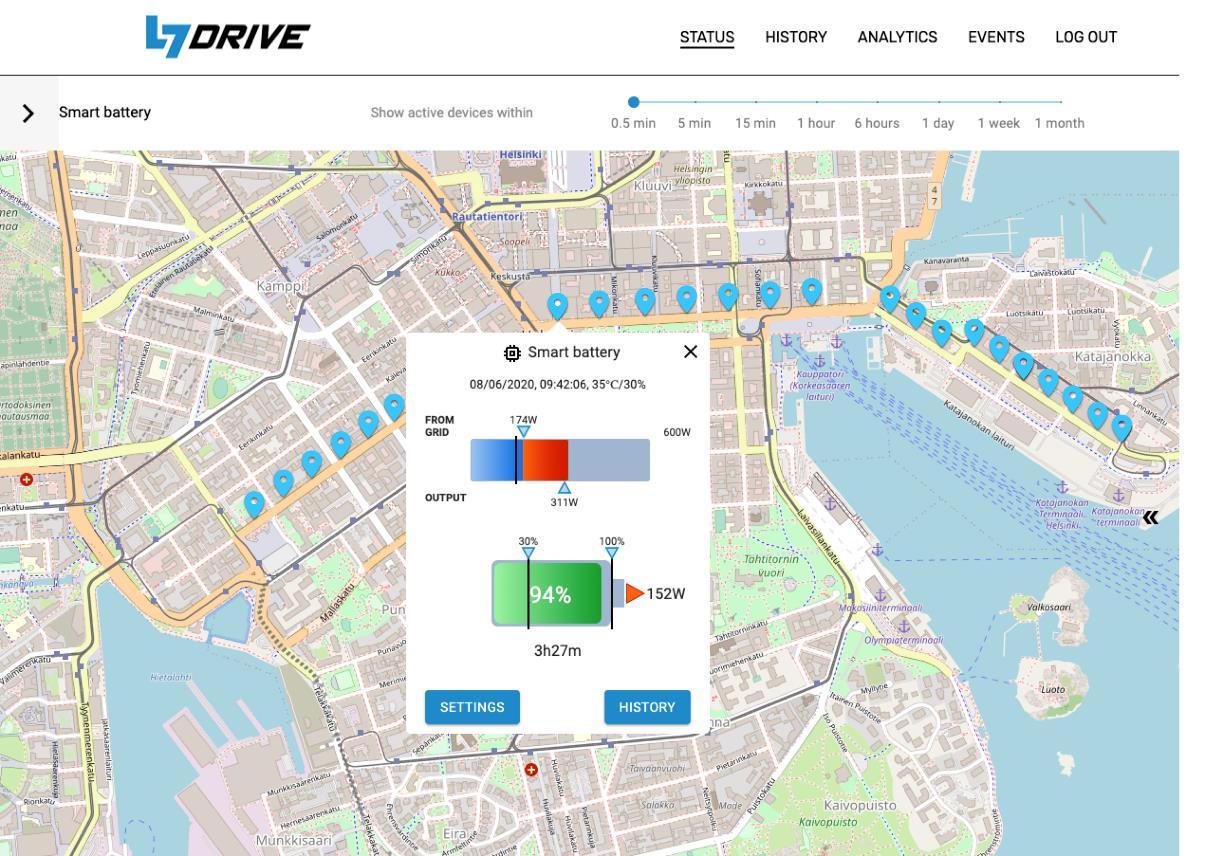This screenshot has height=856, width=1219.
Task: Collapse the right panel via double-chevron
Action: pos(1152,516)
